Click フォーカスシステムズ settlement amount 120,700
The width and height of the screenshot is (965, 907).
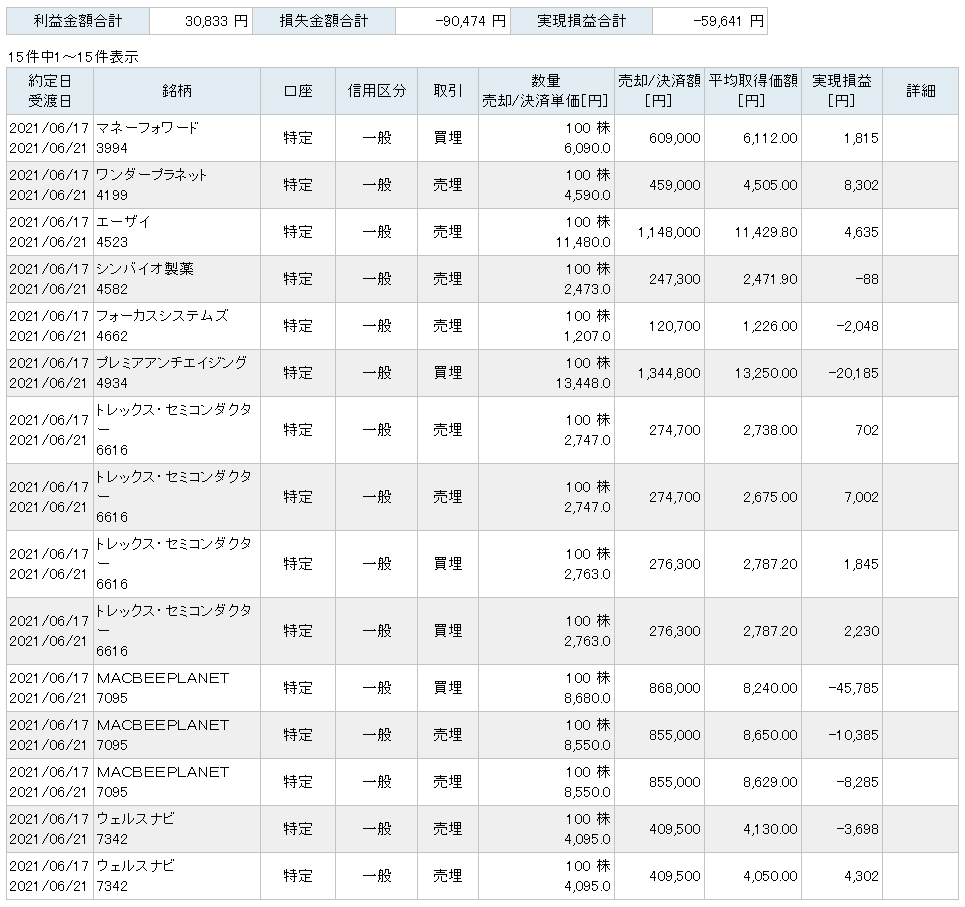pos(675,326)
